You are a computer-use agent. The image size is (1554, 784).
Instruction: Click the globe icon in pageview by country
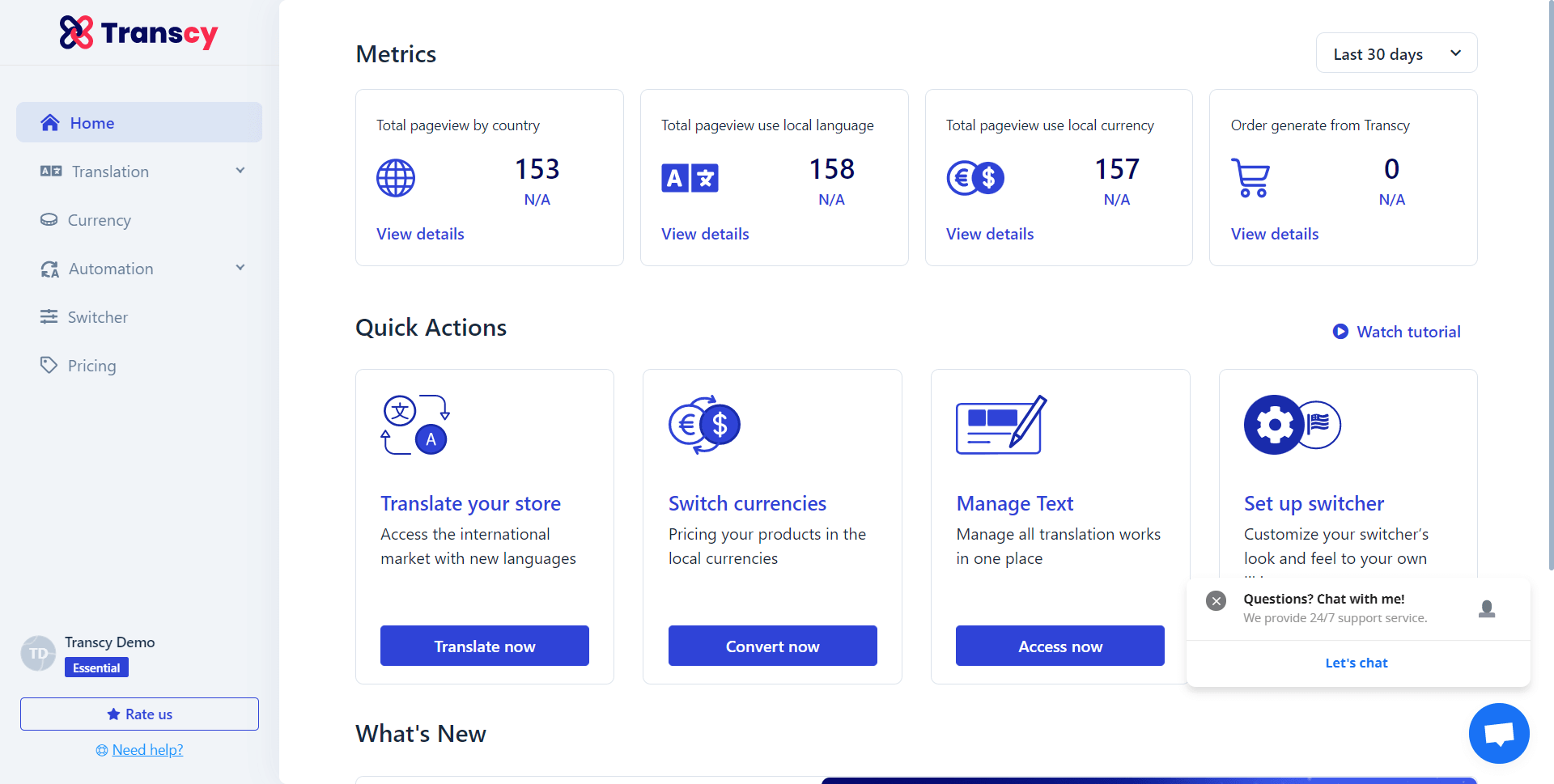(396, 178)
